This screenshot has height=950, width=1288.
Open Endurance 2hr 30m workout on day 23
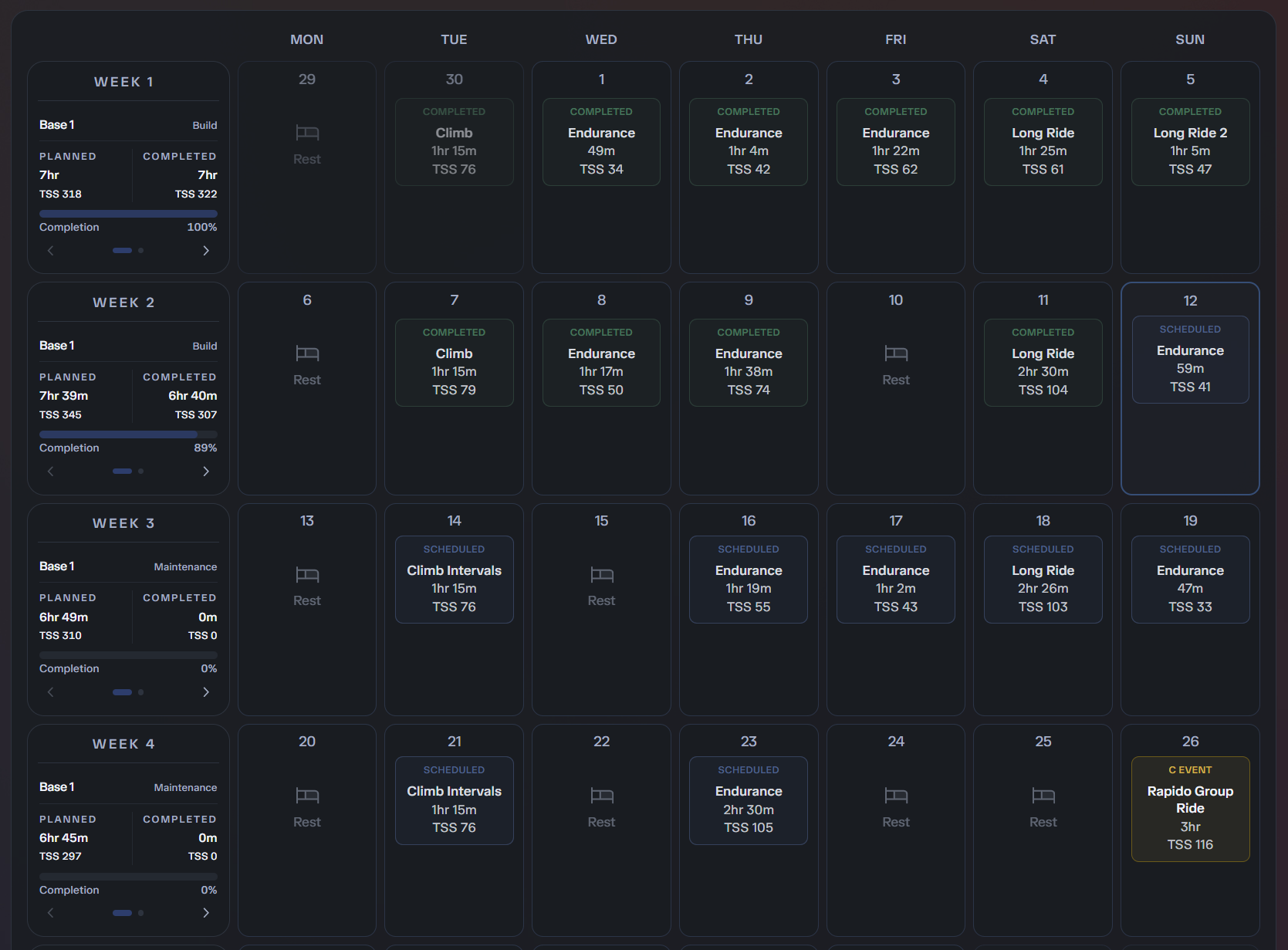tap(749, 800)
